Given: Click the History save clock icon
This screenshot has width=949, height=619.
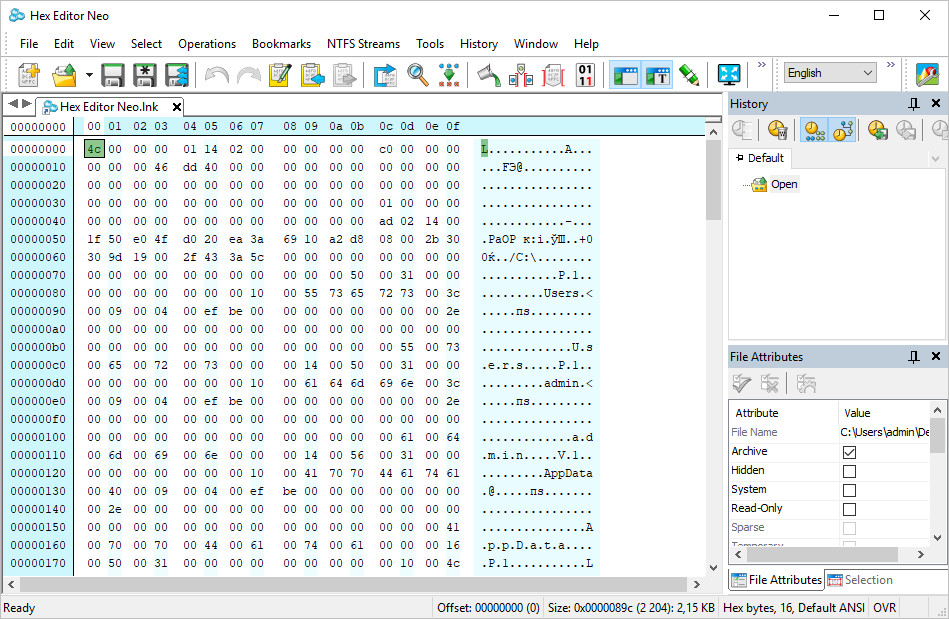Looking at the screenshot, I should coord(878,130).
